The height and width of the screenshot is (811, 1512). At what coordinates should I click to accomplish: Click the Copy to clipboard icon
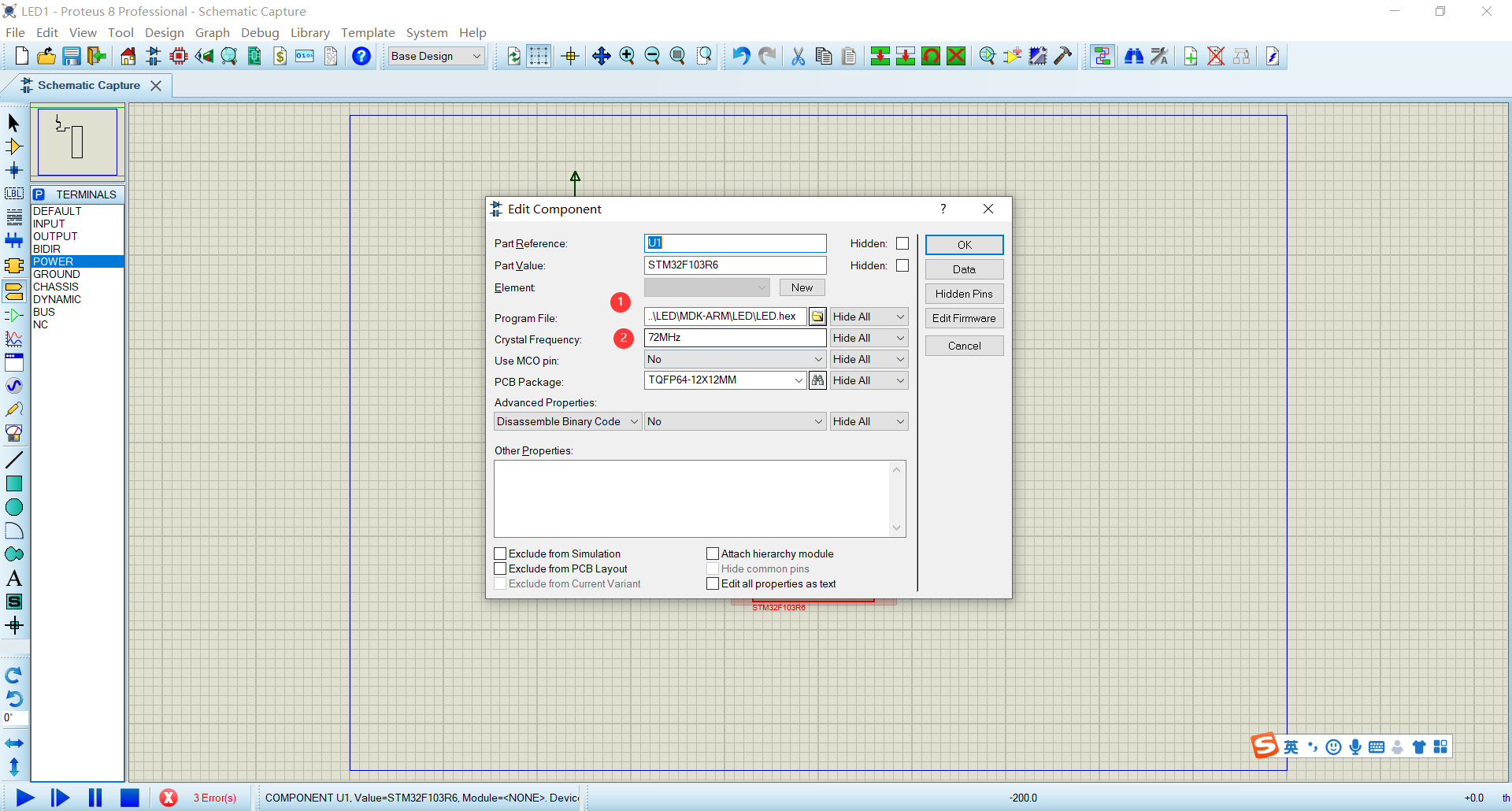(824, 56)
